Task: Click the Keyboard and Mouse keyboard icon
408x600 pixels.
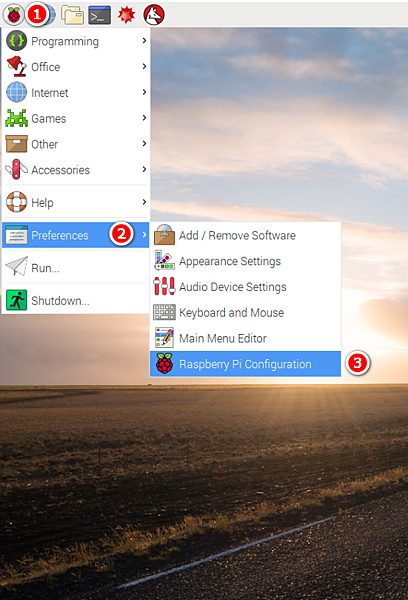Action: point(164,312)
